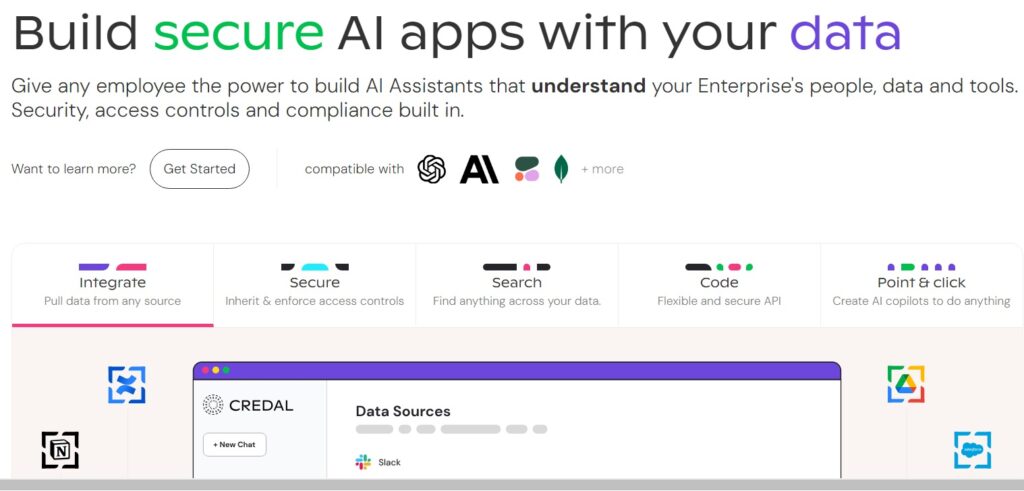1024x491 pixels.
Task: Click the Figma-style colorful logo icon
Action: pos(527,169)
